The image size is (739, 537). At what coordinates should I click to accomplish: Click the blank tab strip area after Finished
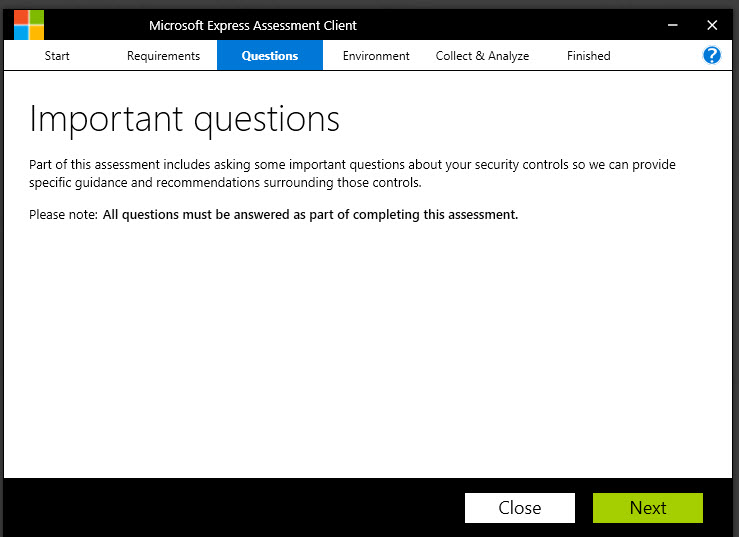coord(660,56)
